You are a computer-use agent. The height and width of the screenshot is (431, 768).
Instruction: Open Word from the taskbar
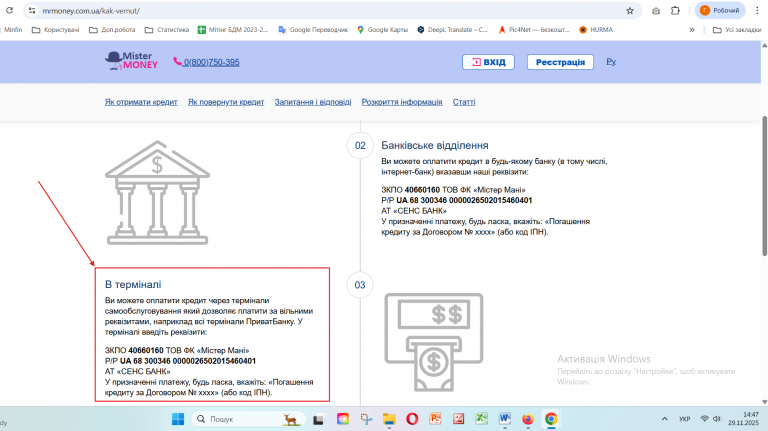[x=504, y=419]
